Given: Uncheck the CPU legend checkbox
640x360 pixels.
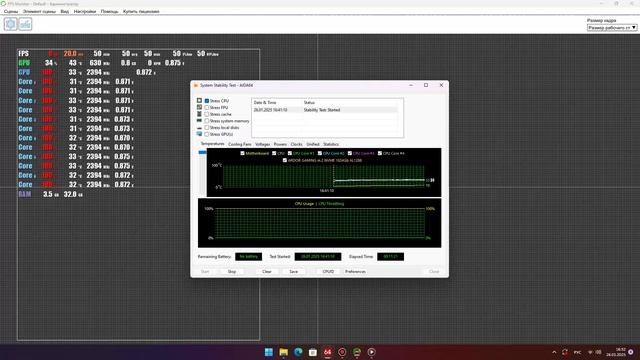Looking at the screenshot, I should [274, 153].
